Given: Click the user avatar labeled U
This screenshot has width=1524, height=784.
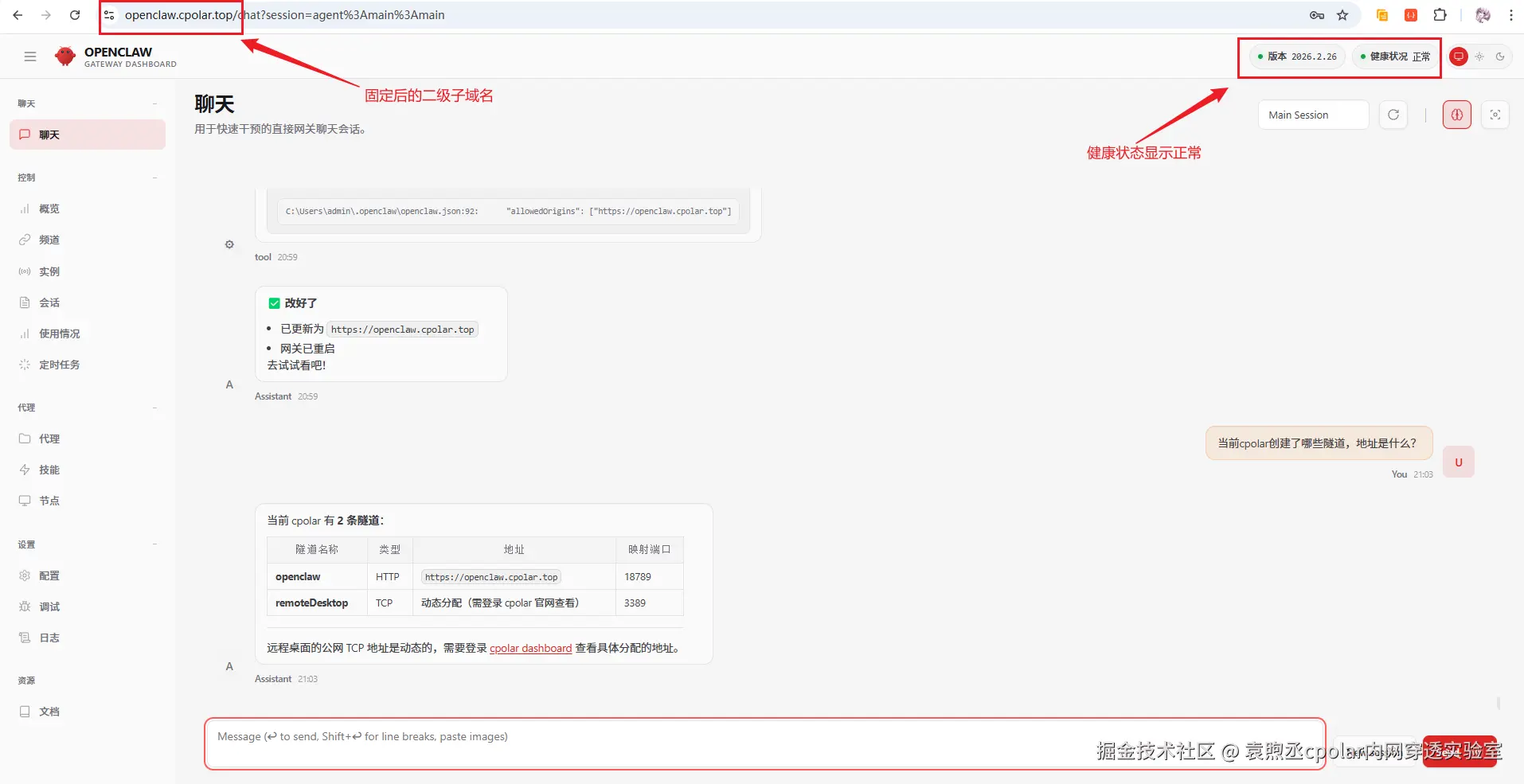Looking at the screenshot, I should pyautogui.click(x=1459, y=462).
